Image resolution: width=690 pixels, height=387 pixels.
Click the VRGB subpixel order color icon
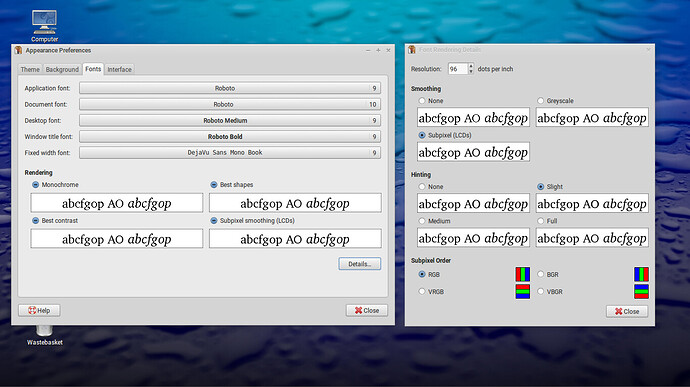pos(522,291)
